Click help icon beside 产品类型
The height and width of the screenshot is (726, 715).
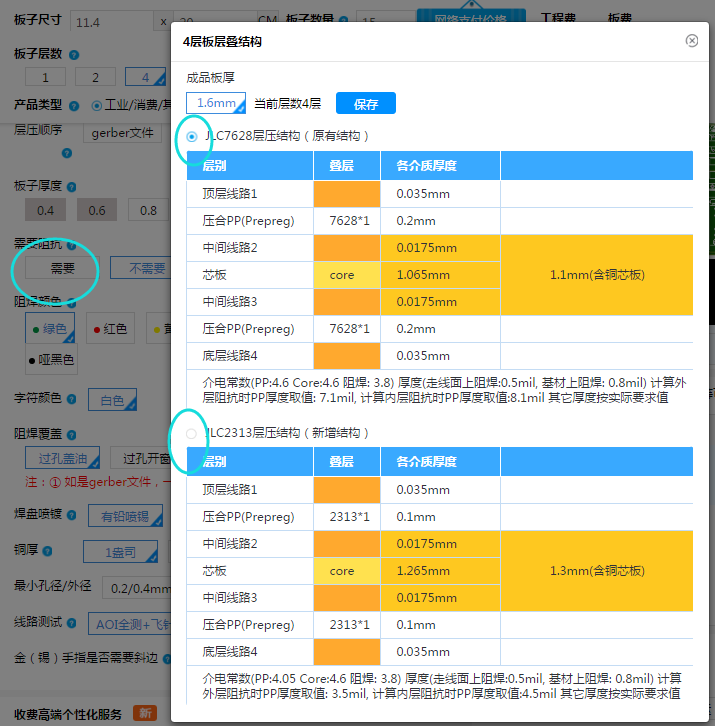point(74,105)
